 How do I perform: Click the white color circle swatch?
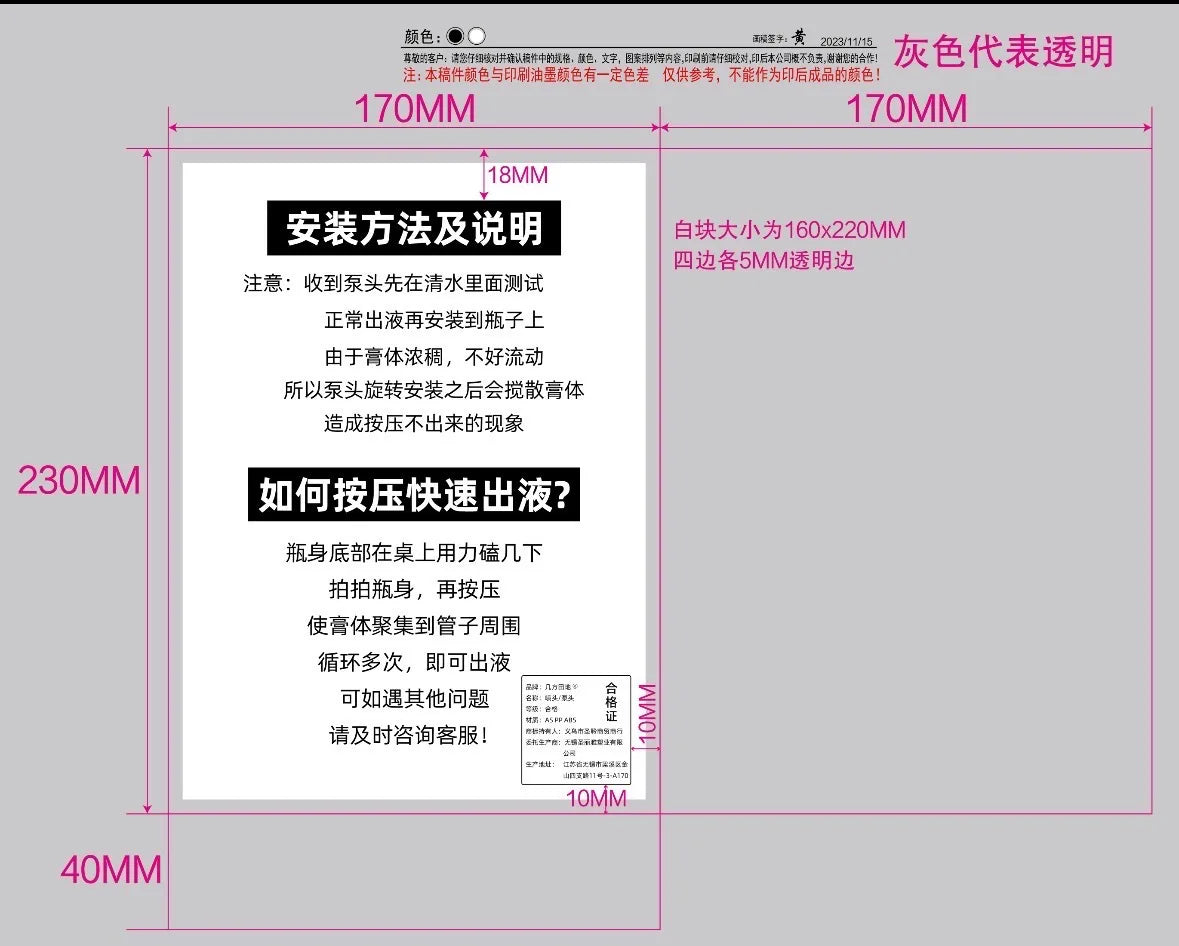click(477, 36)
